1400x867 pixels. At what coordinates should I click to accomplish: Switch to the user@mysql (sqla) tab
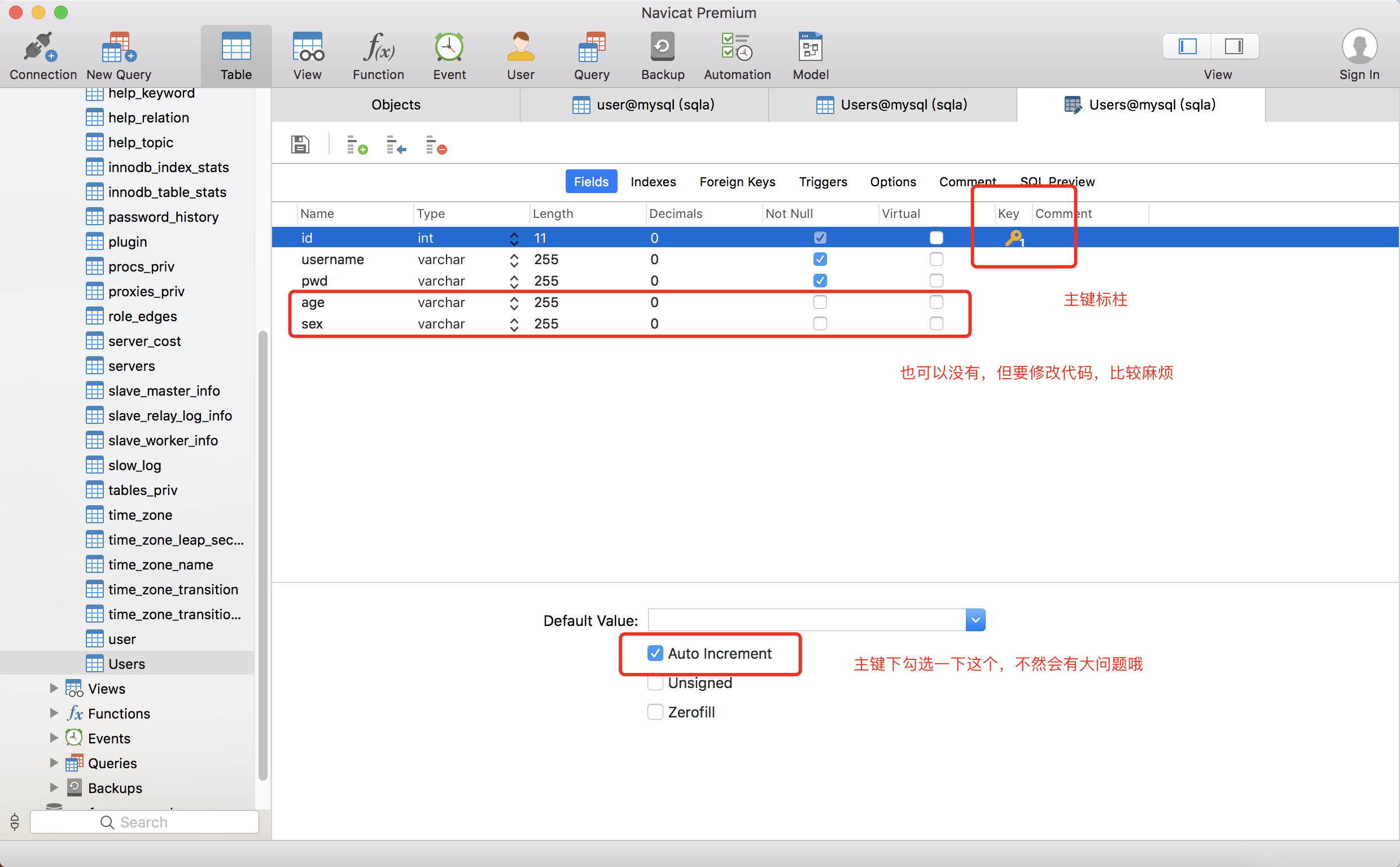[644, 105]
